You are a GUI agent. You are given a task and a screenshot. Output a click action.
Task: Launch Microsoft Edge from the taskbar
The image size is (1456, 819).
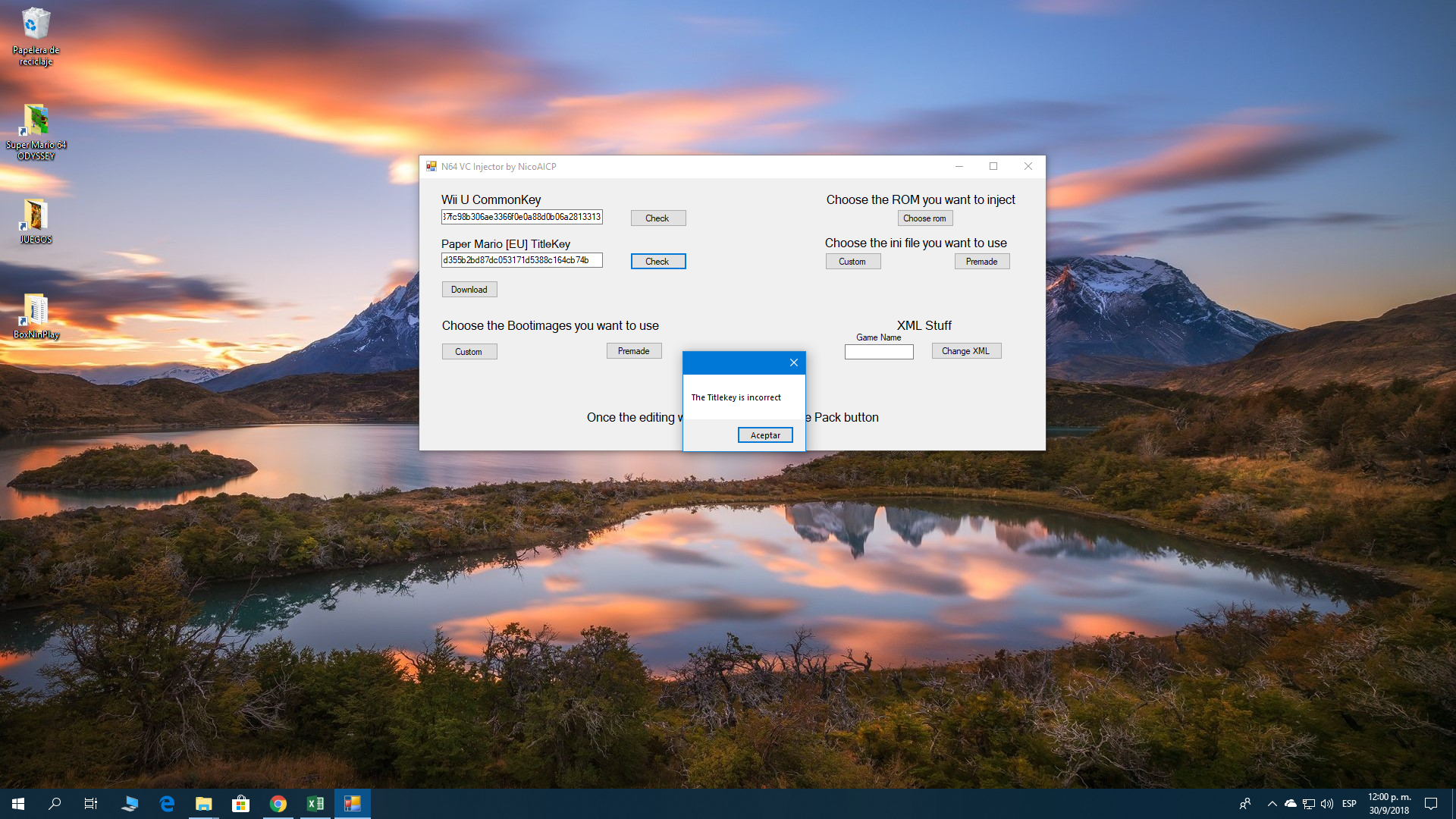point(167,804)
